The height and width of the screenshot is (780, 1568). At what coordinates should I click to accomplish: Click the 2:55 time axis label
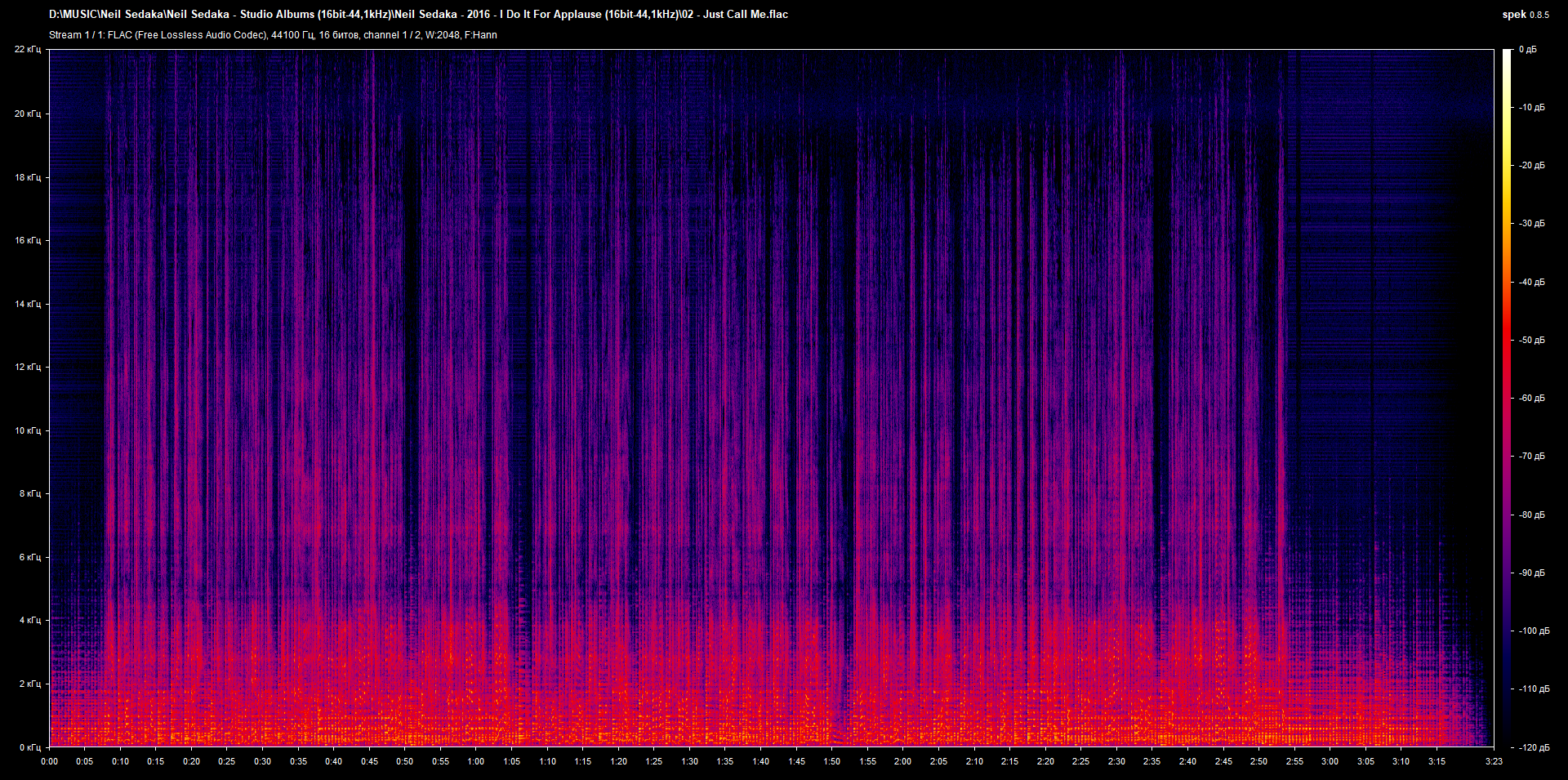click(x=1294, y=761)
